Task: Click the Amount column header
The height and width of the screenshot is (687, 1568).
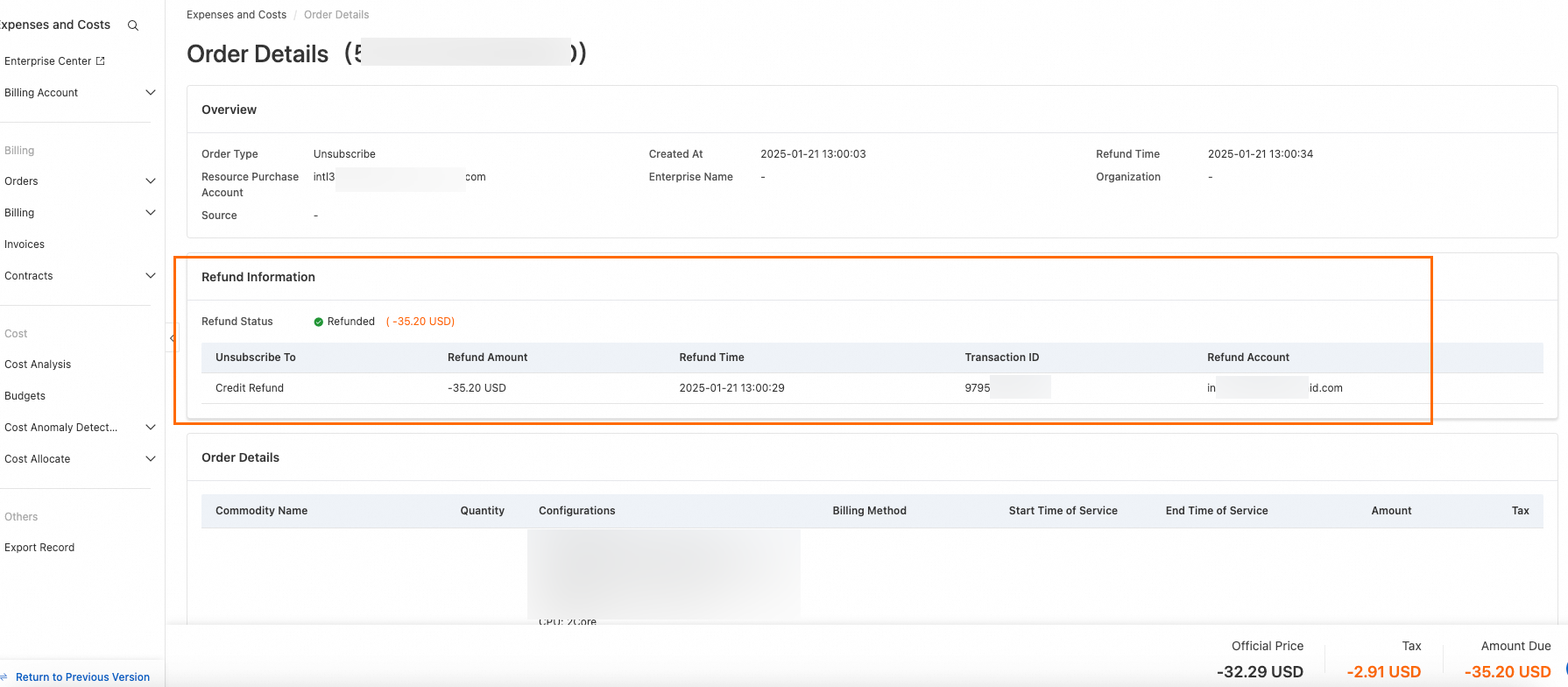Action: coord(1391,511)
